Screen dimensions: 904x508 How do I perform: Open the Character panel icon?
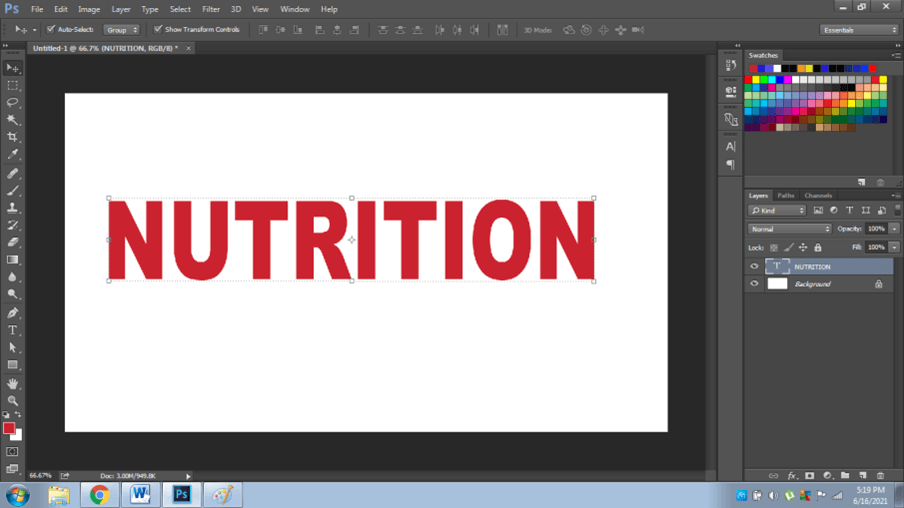[x=730, y=146]
